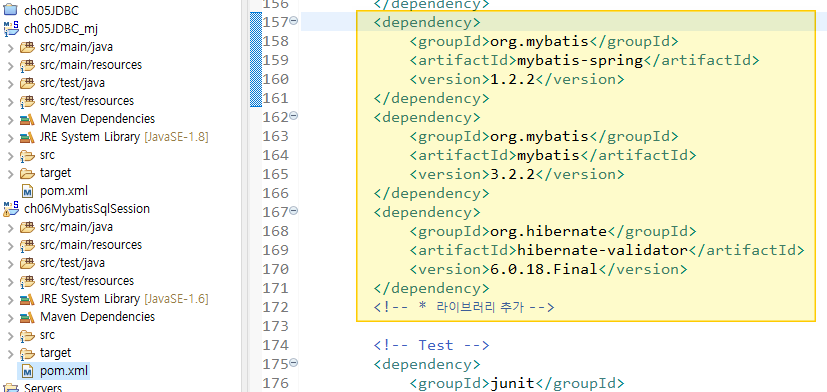Click src folder icon in ch06MybatisSqlSession
The height and width of the screenshot is (392, 827).
click(27, 335)
